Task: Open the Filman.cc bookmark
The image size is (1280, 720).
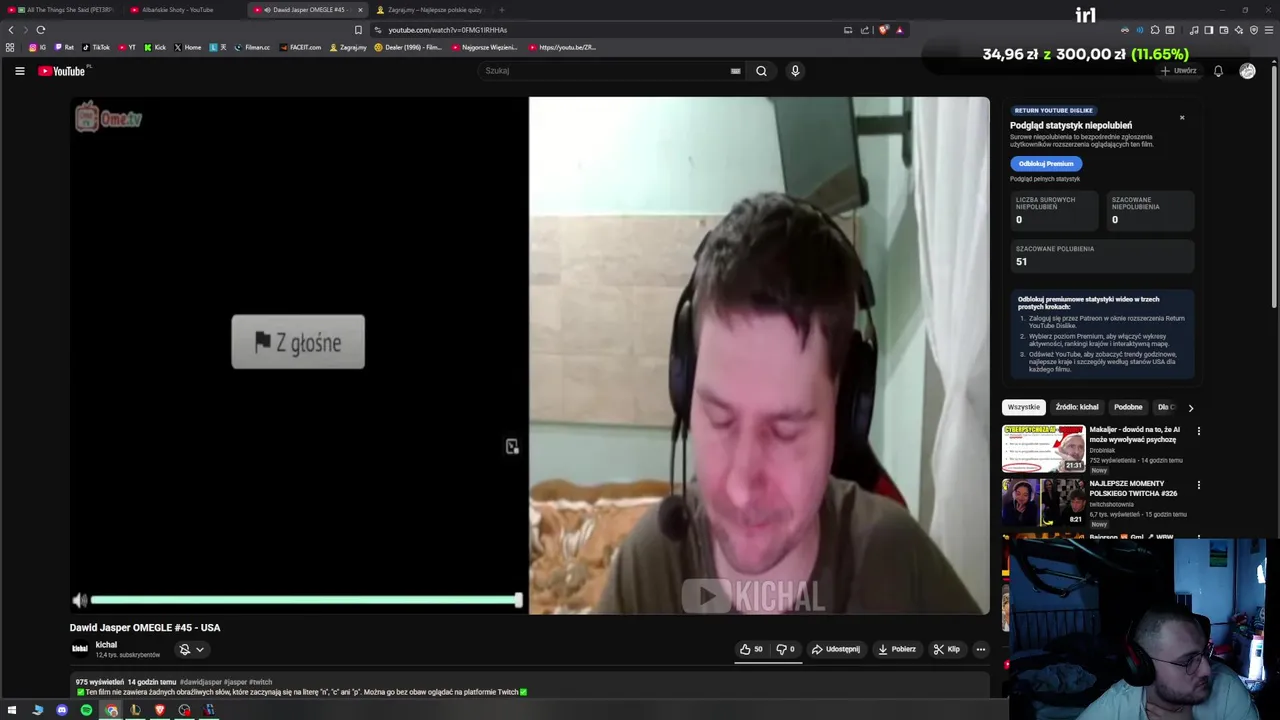Action: click(252, 47)
